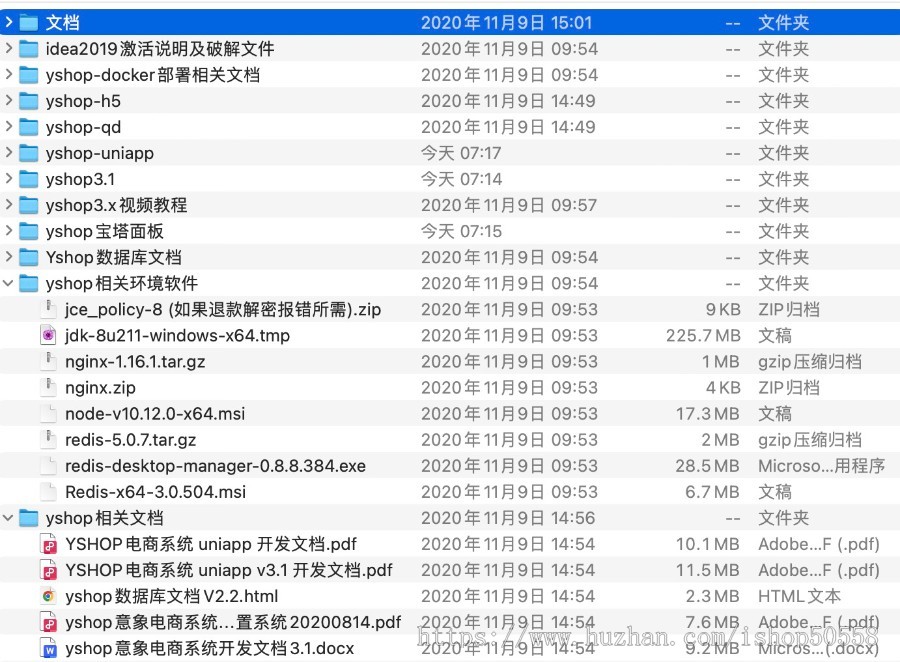Select the yshop意象电商系统开发文档3.1.docx file name
Screen dimensions: 900x662
point(210,648)
